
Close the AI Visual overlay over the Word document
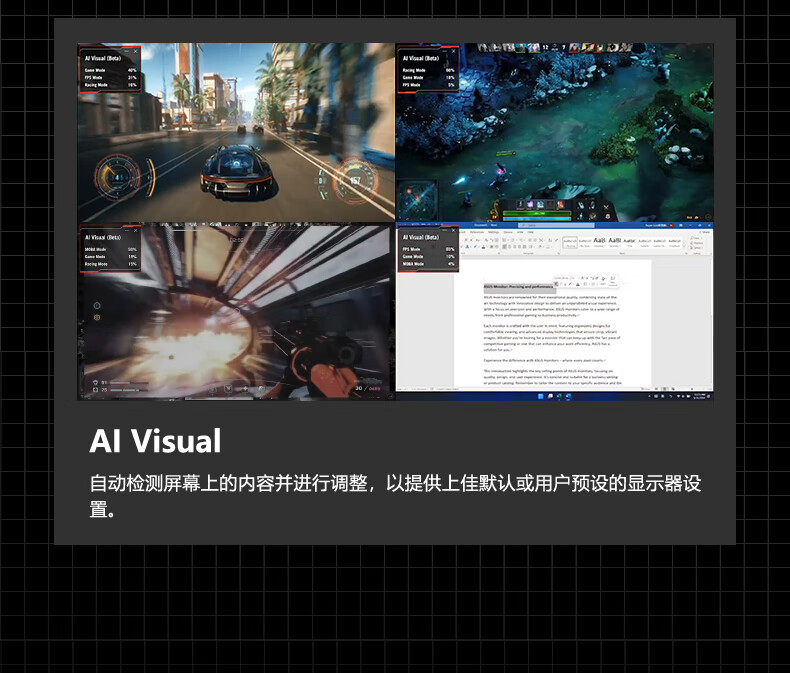(x=453, y=230)
